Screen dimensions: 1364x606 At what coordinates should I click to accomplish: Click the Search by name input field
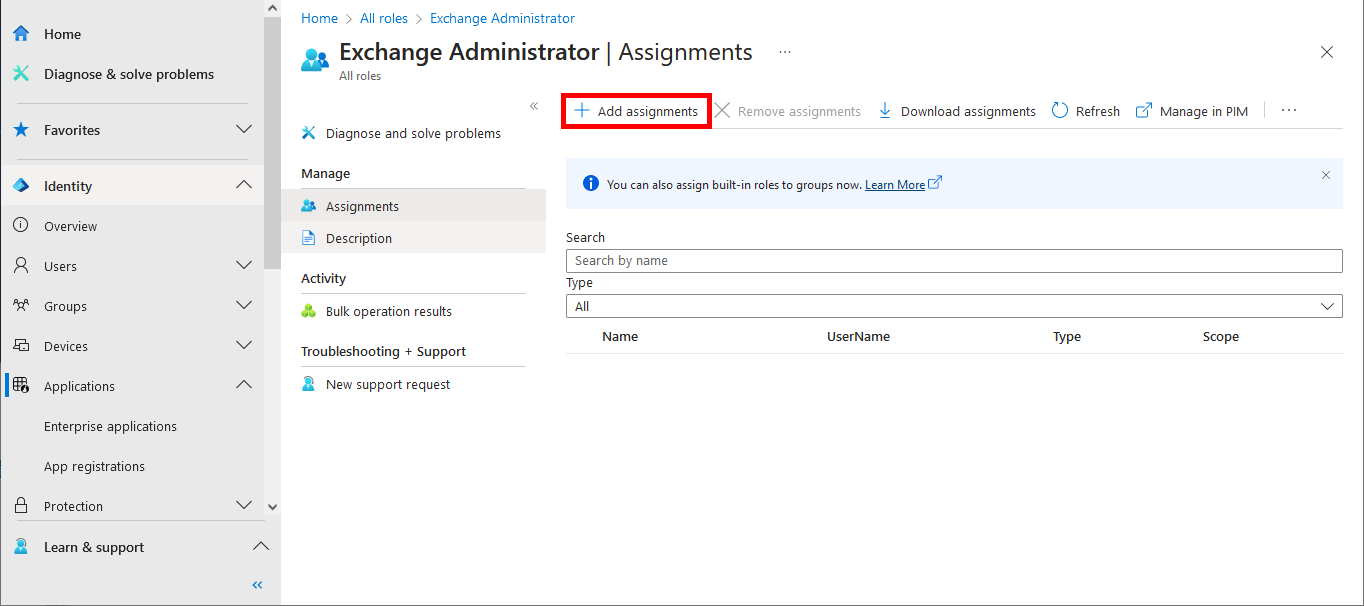(953, 260)
